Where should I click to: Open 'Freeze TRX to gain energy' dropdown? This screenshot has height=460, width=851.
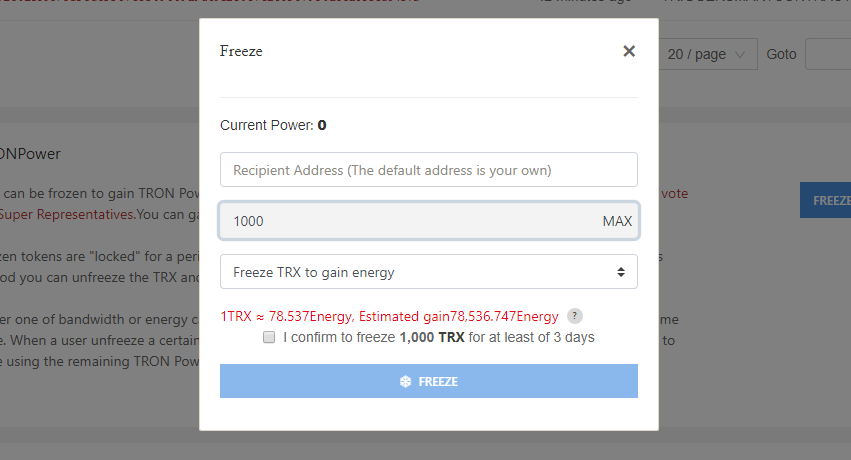tap(428, 272)
